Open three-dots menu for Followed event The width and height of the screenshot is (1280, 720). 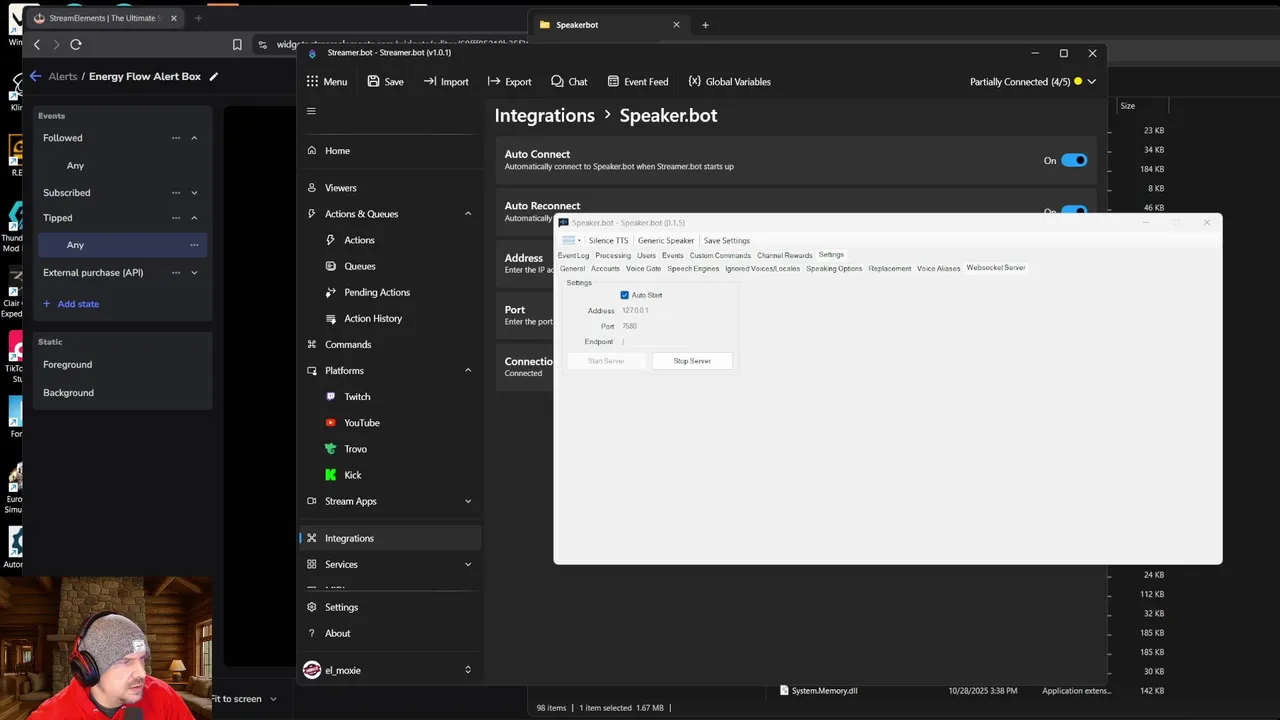click(176, 138)
